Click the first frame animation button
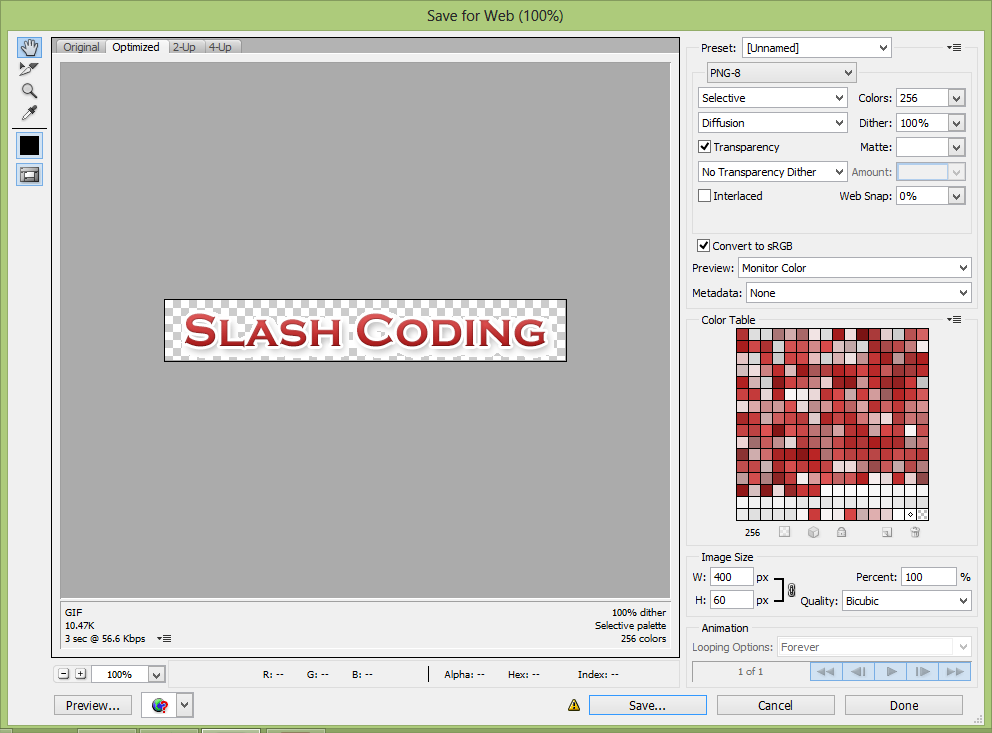Viewport: 992px width, 733px height. coord(826,671)
